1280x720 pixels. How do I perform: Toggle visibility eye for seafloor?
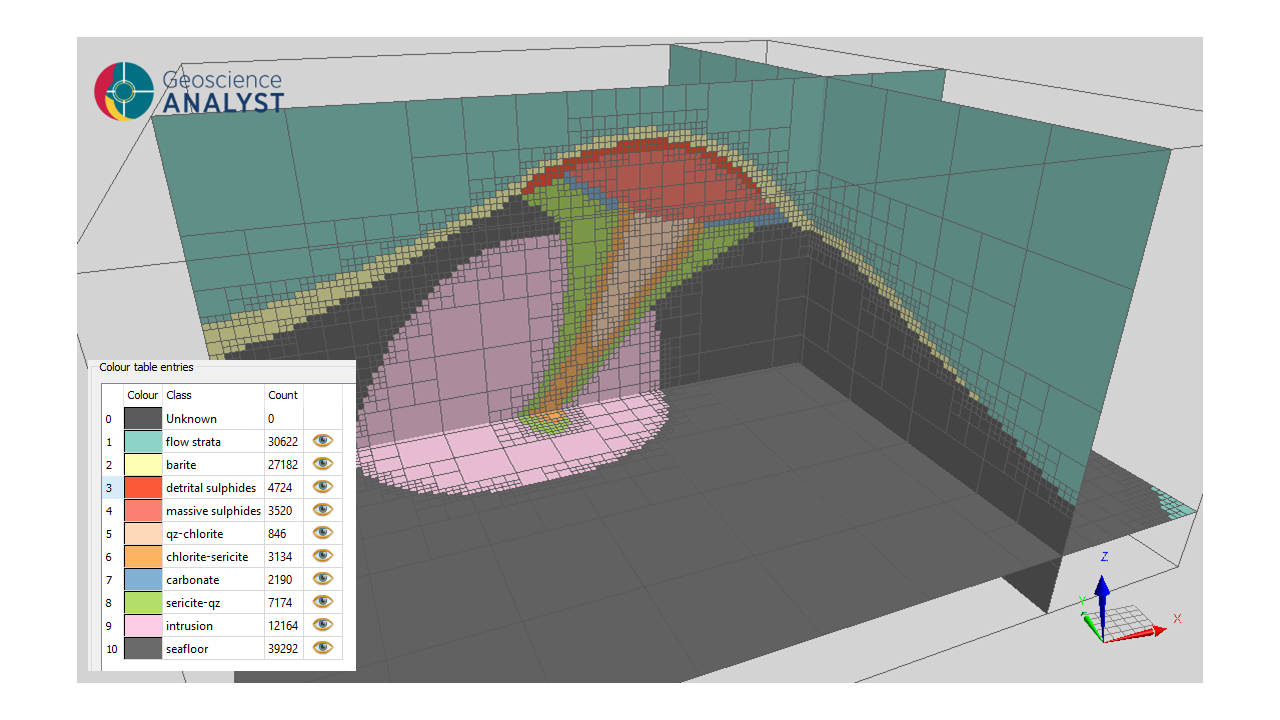tap(322, 648)
